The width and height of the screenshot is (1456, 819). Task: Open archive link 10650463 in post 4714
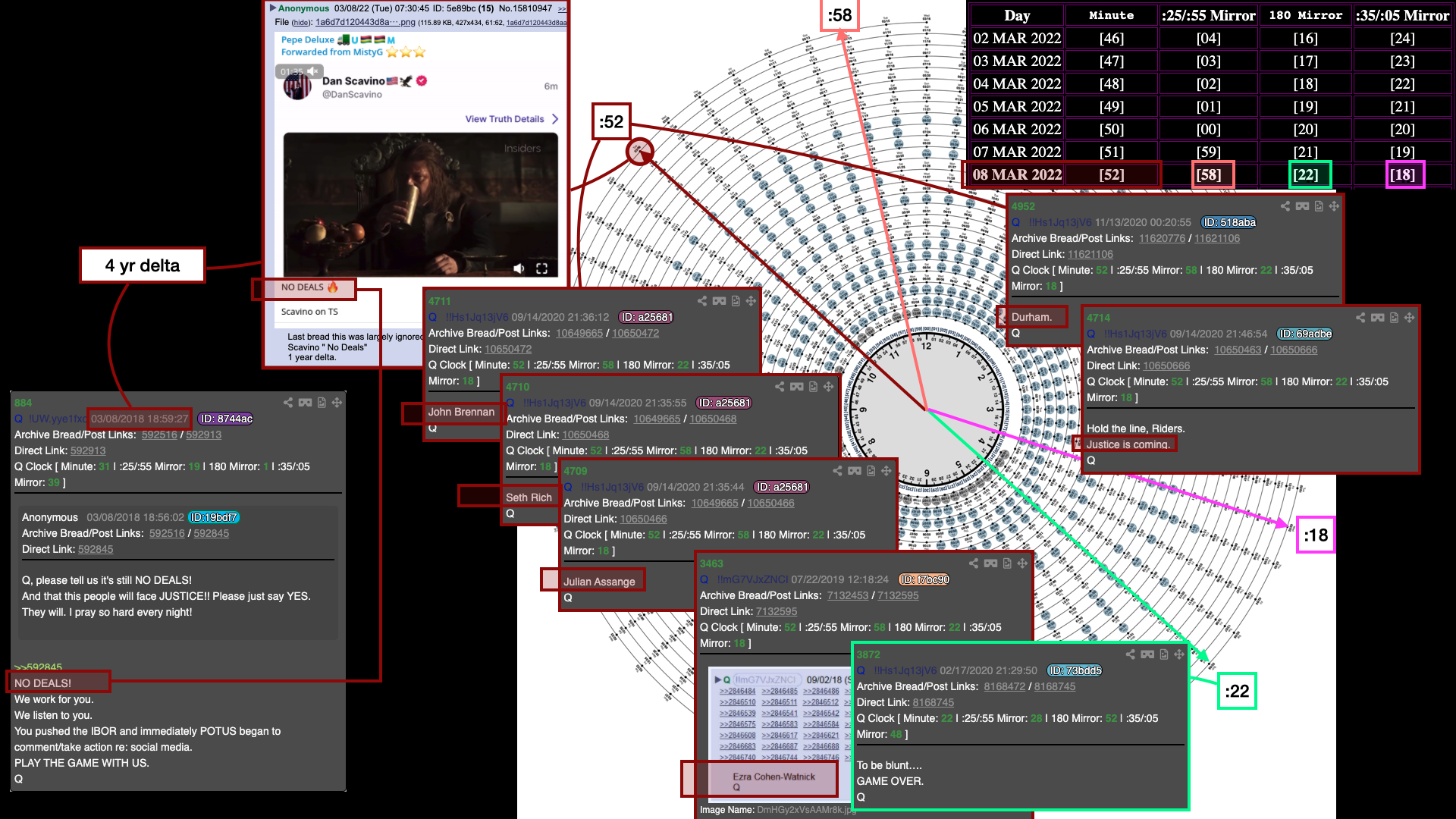[1238, 350]
